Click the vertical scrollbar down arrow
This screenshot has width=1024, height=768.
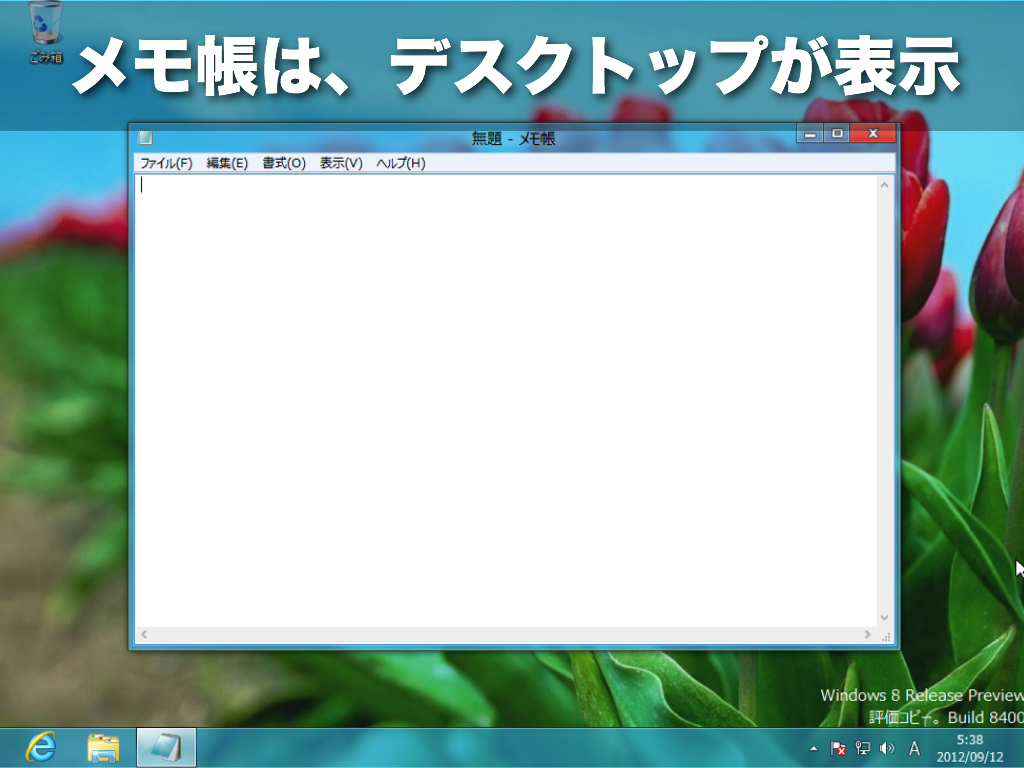point(884,618)
